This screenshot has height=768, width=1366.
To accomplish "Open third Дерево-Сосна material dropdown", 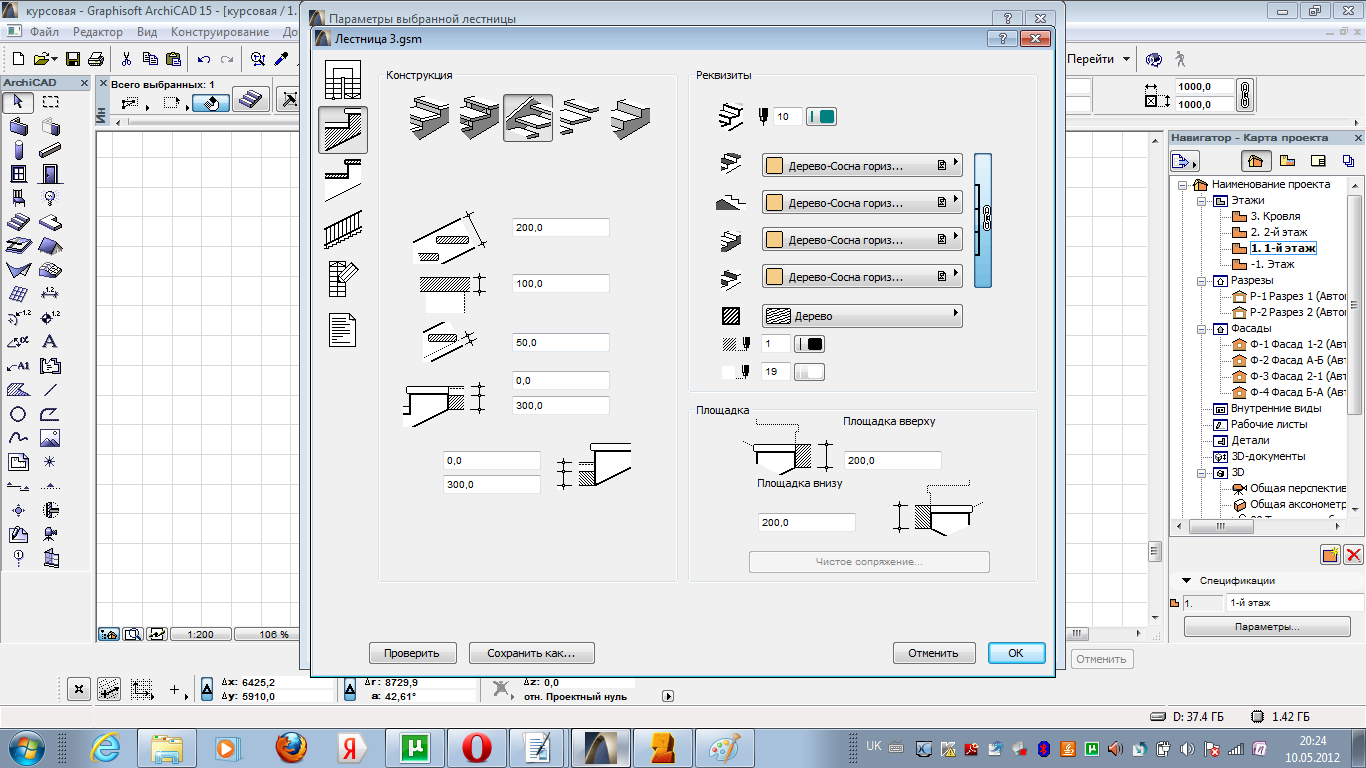I will tap(862, 239).
